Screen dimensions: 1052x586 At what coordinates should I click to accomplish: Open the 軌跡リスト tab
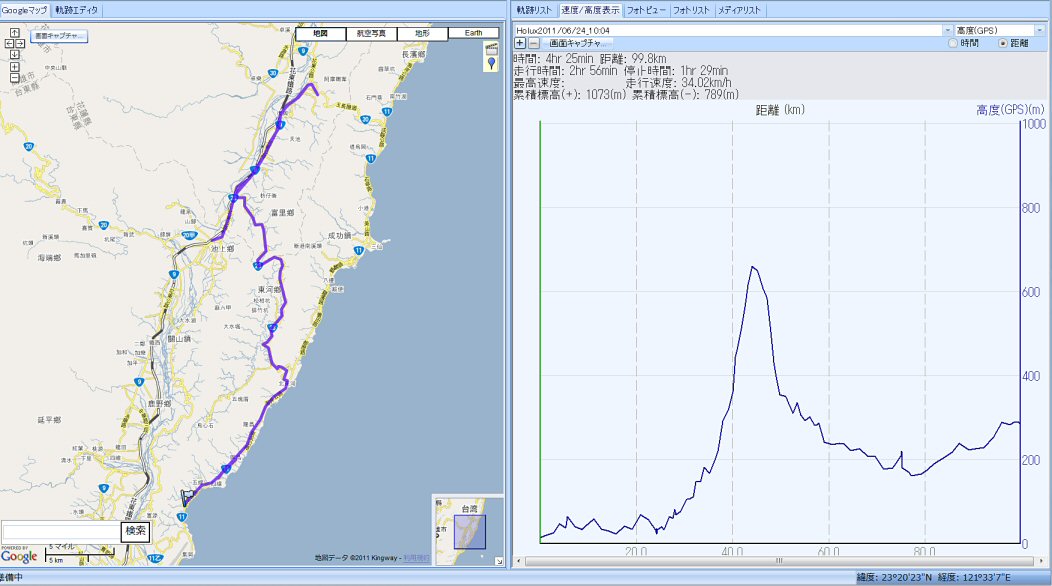point(534,10)
